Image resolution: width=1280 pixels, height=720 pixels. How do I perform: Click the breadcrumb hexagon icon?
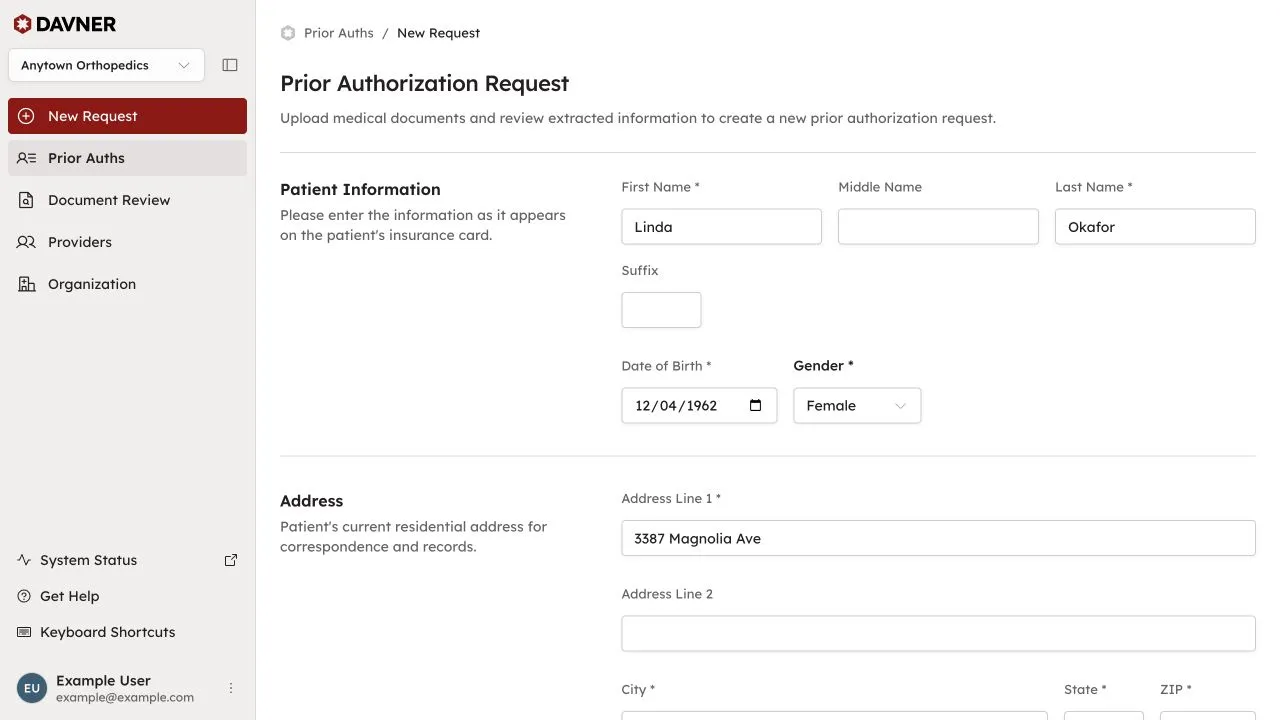coord(288,33)
